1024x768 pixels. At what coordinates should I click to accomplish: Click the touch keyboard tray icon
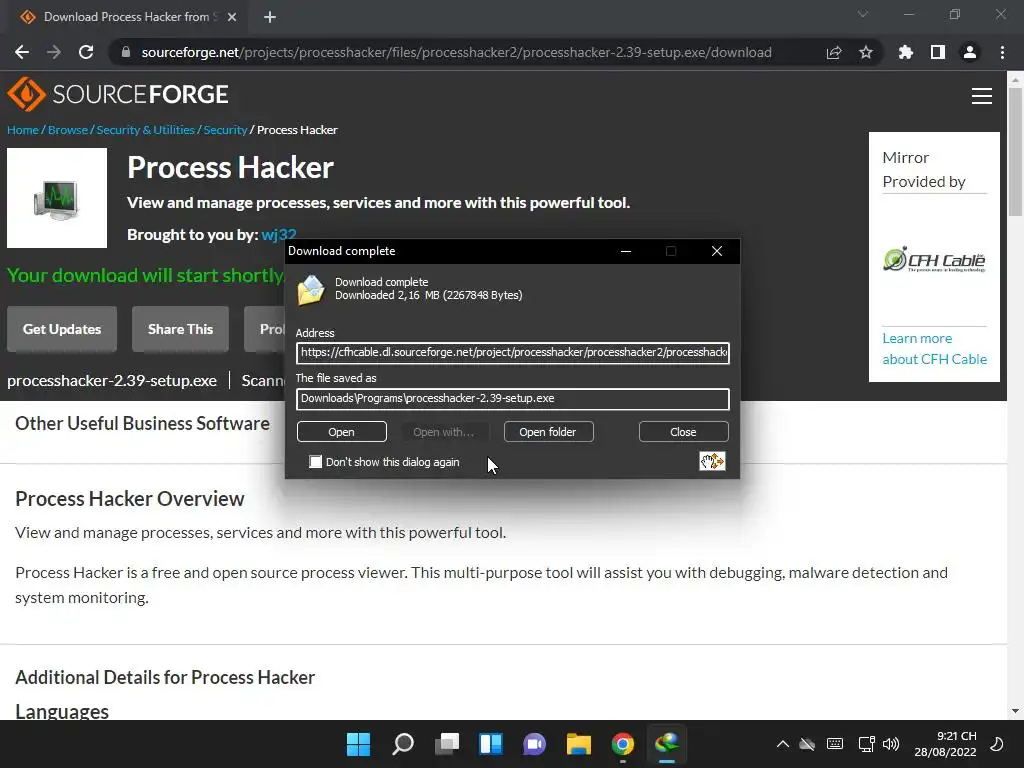pos(835,744)
